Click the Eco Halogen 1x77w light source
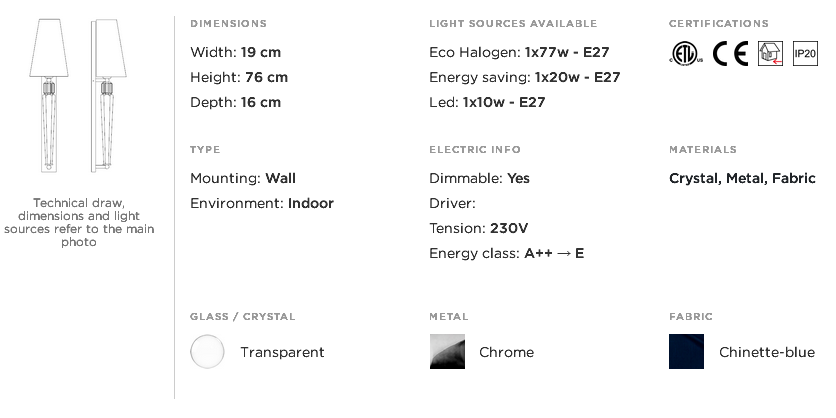The height and width of the screenshot is (418, 836). click(x=519, y=52)
